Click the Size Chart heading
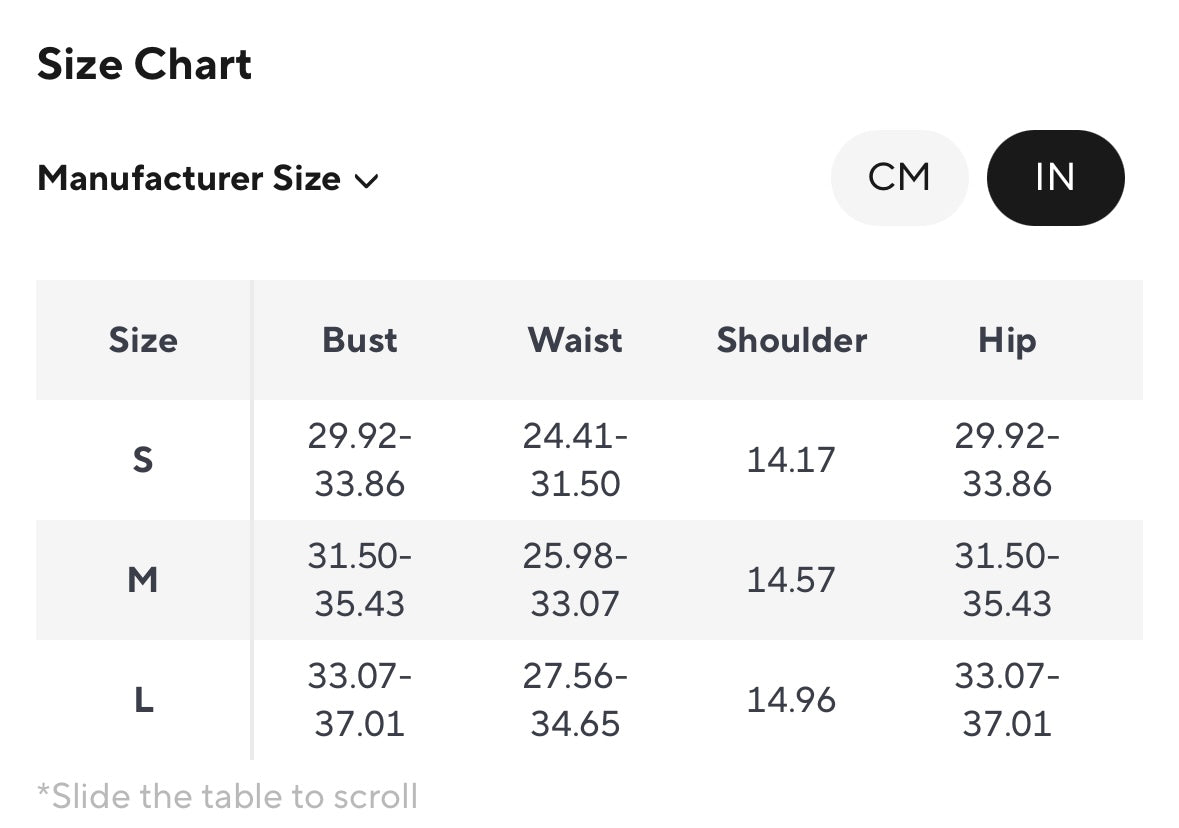 [145, 65]
